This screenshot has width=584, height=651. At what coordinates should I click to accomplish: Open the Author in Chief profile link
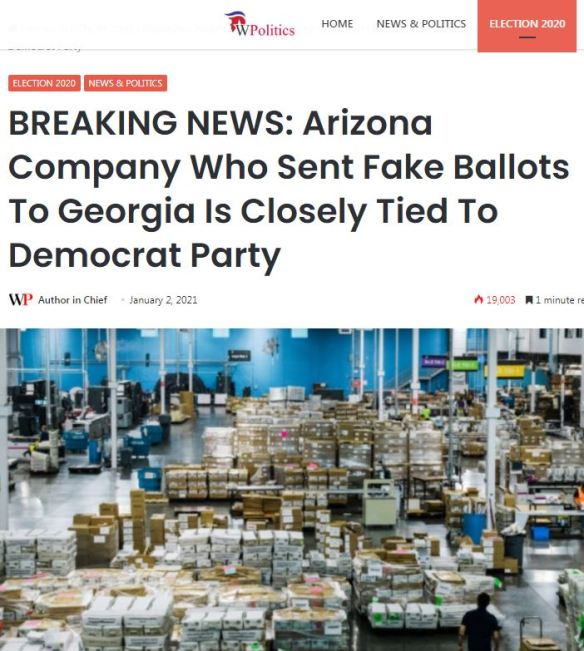point(73,300)
